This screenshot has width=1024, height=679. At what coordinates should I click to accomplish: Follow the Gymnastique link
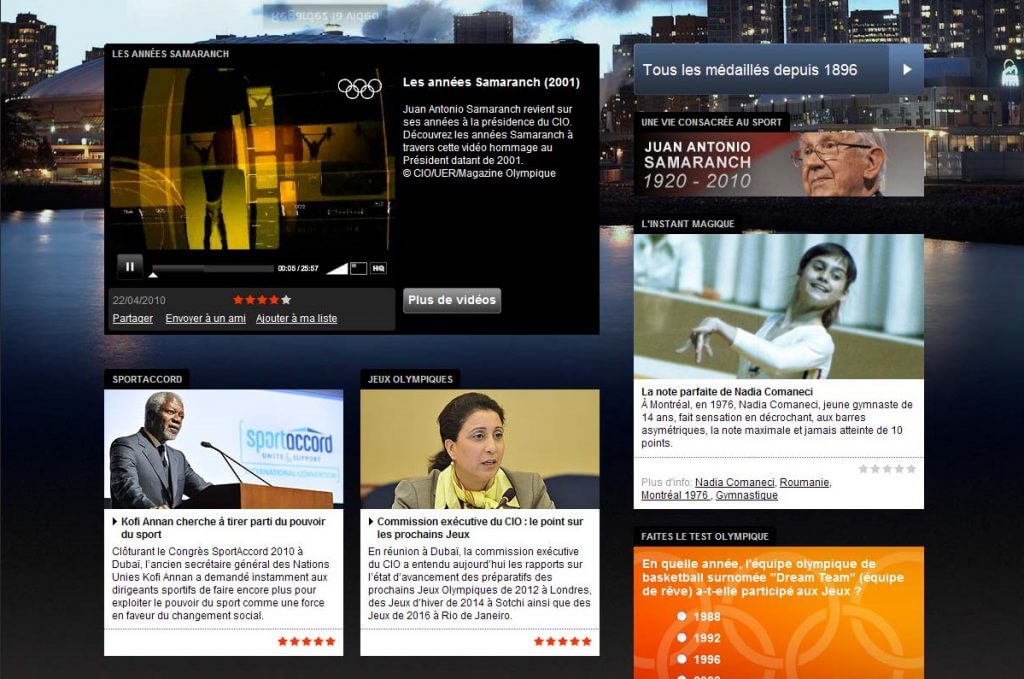coord(746,496)
